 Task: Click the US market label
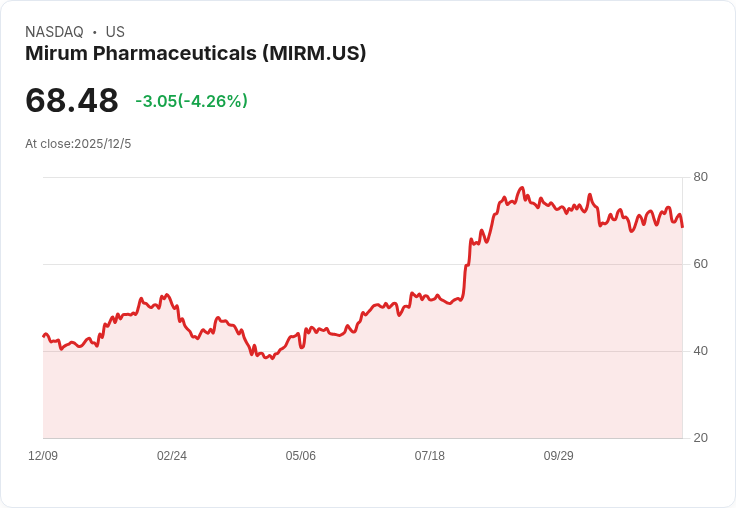(115, 32)
